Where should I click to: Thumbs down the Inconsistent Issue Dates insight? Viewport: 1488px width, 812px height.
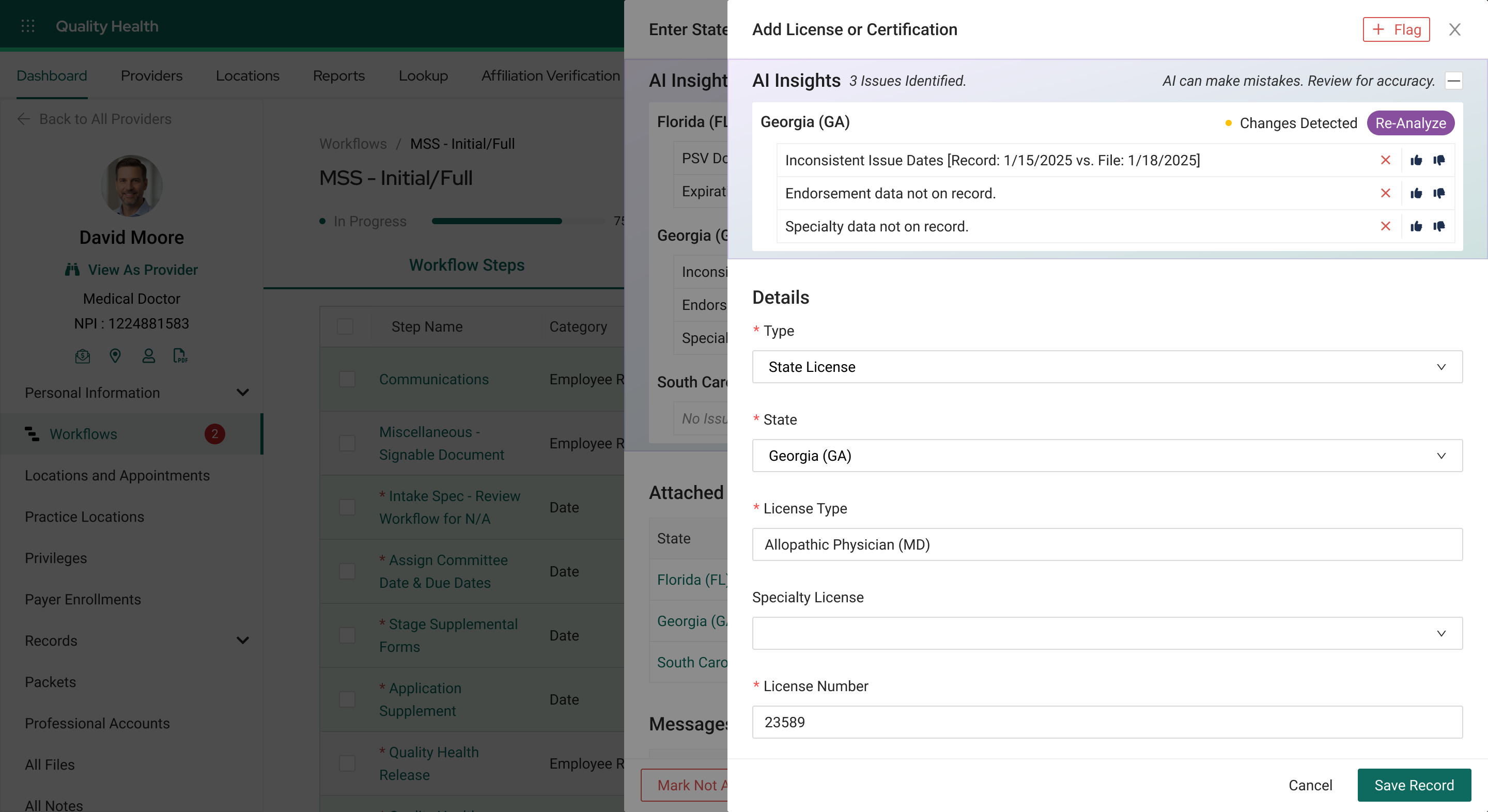[x=1439, y=160]
